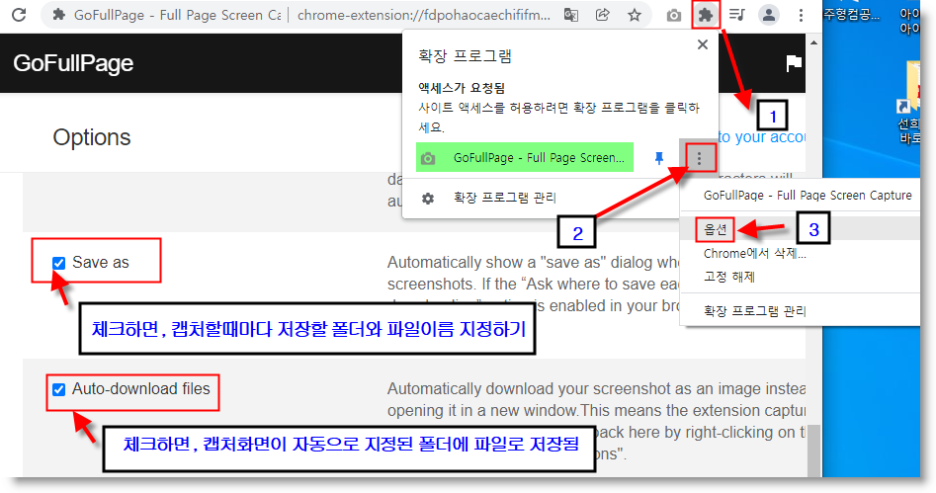Share this page via the share icon

(602, 15)
